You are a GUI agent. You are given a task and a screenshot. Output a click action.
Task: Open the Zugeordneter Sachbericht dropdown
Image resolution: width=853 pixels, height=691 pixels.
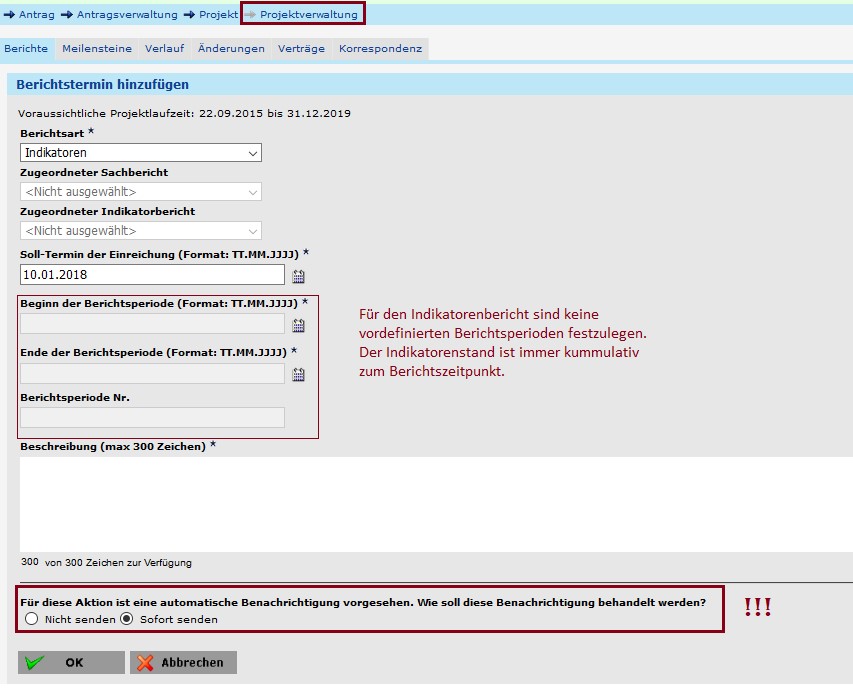click(140, 192)
